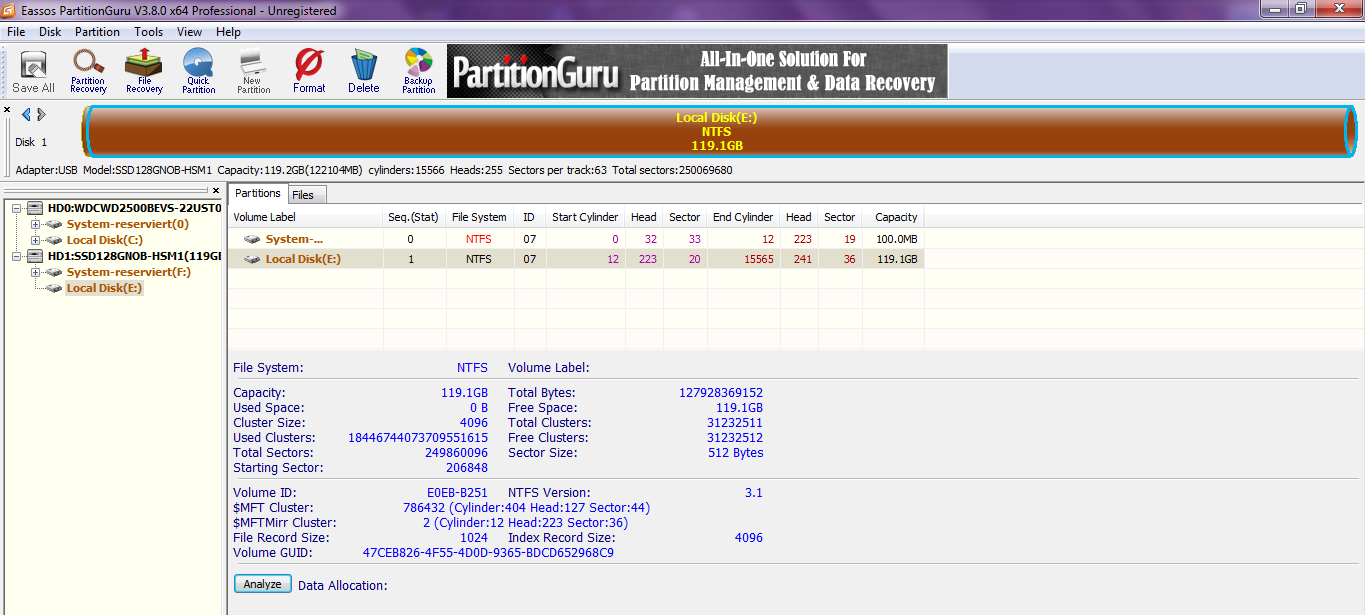Sort by Volume Label column header
Image resolution: width=1365 pixels, height=615 pixels.
[x=305, y=217]
